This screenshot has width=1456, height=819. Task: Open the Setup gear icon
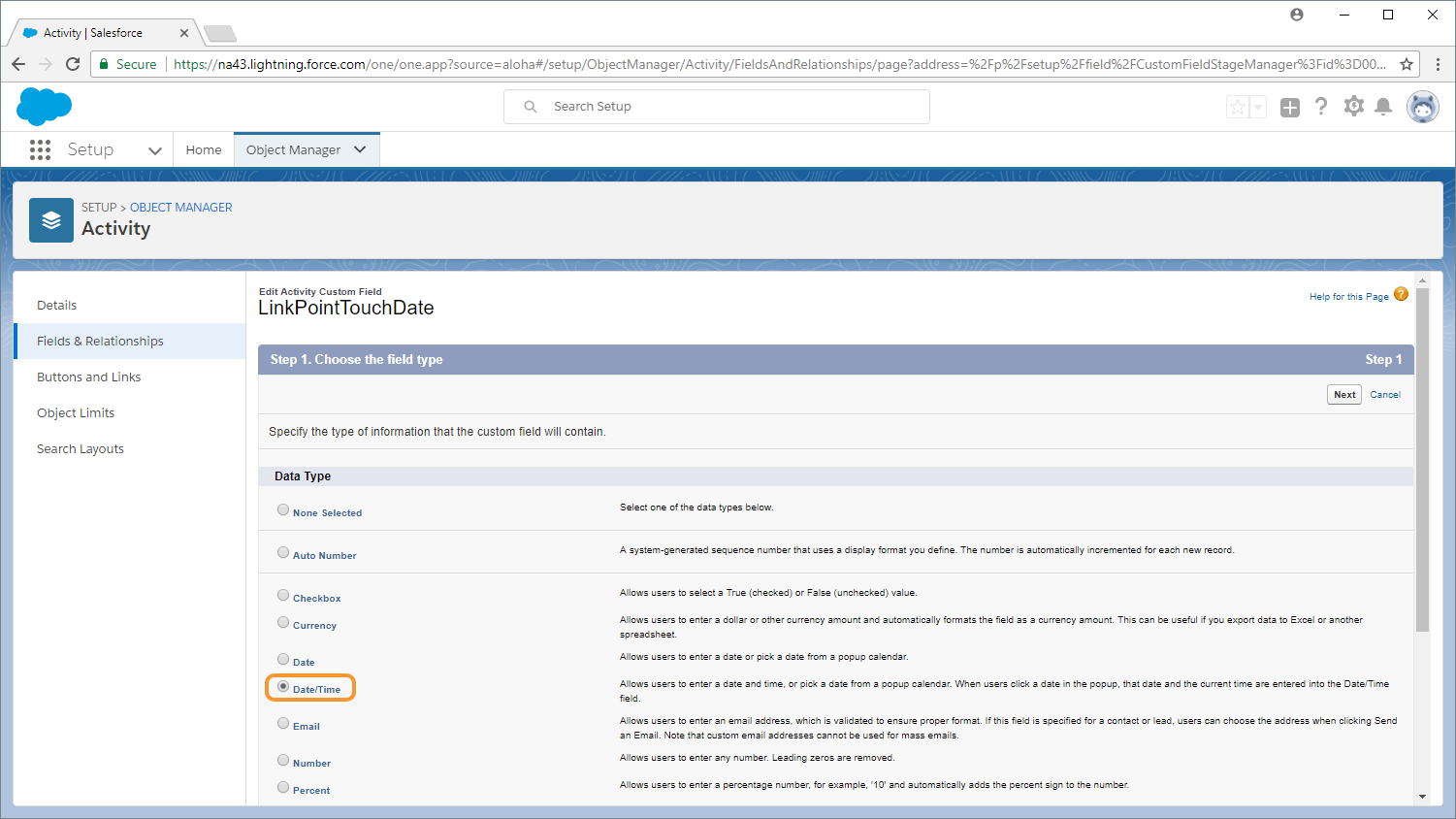click(x=1354, y=107)
